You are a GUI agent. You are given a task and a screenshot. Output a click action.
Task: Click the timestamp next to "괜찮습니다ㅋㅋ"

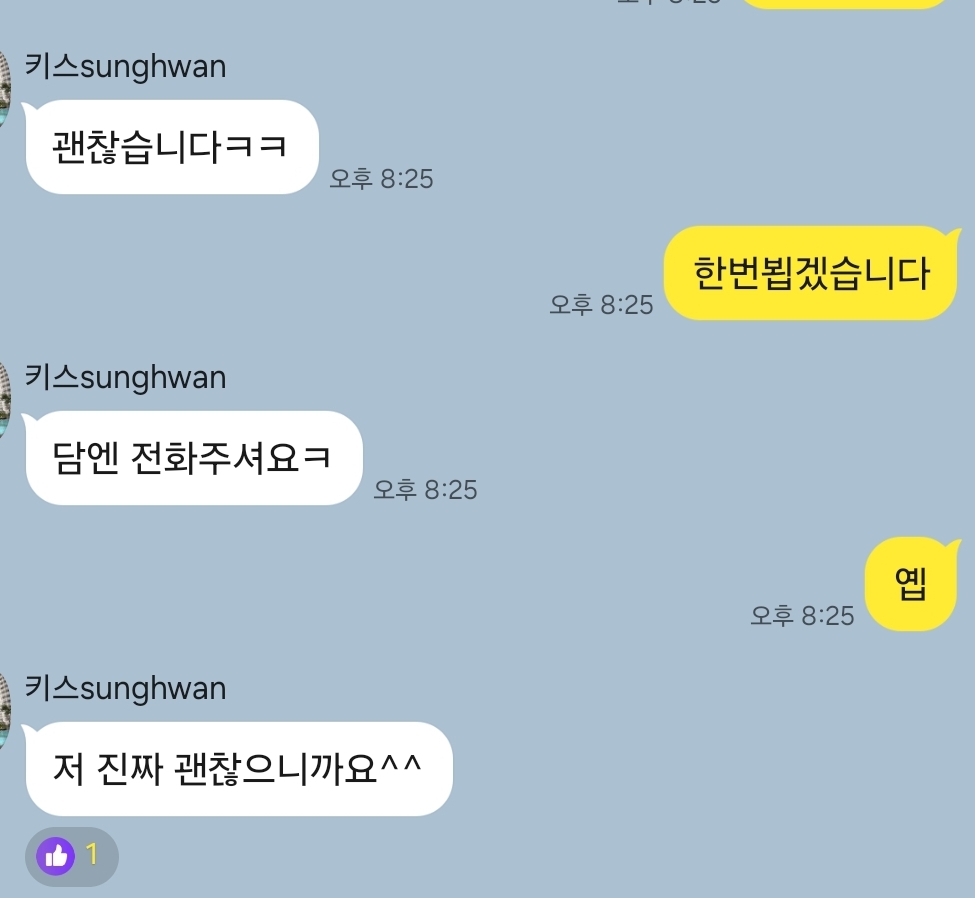coord(381,179)
